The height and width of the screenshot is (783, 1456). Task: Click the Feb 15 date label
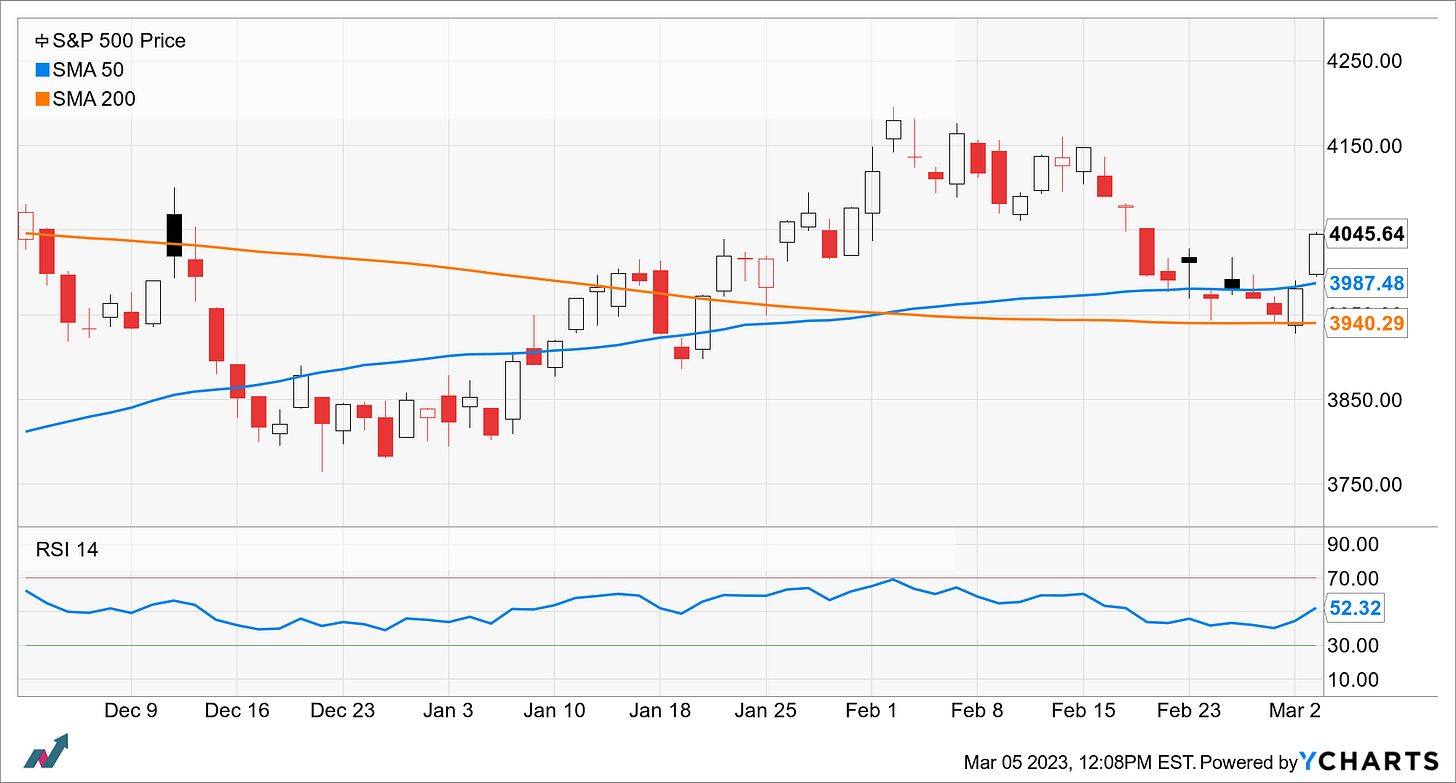coord(1082,711)
